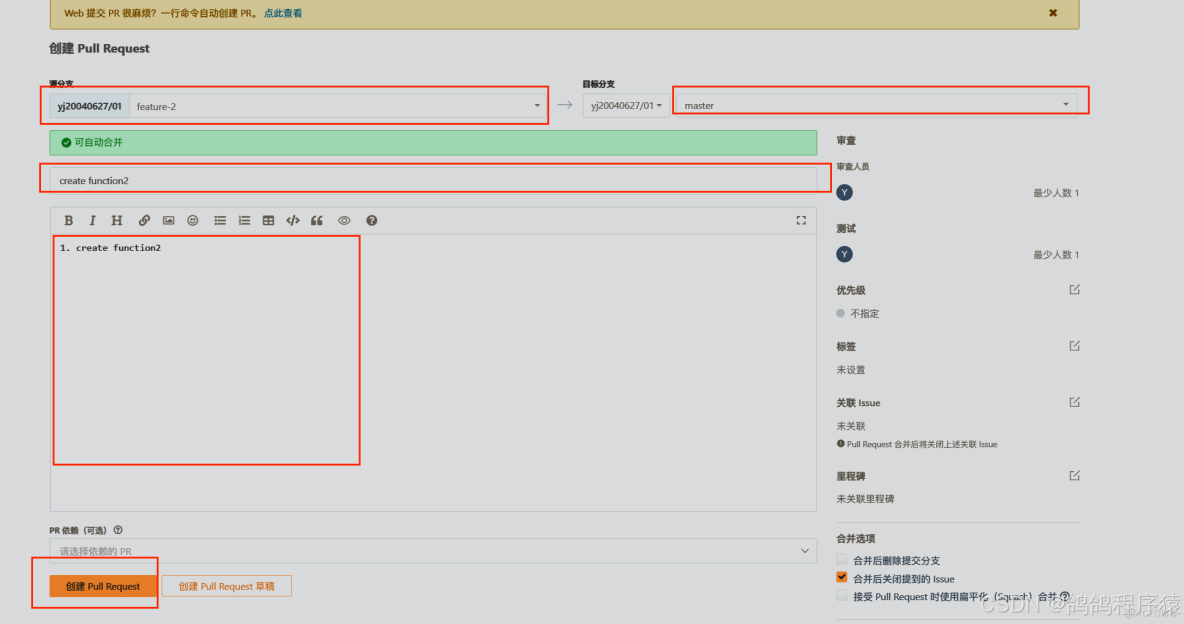Close the yellow notification banner
Screen dimensions: 1184x624
point(1053,13)
